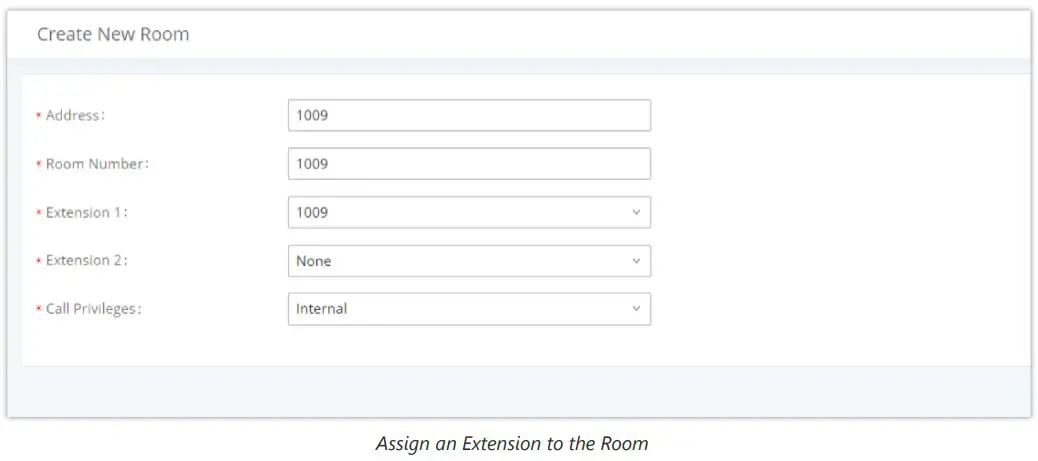The image size is (1038, 461).
Task: Click the Address field label
Action: (x=75, y=115)
